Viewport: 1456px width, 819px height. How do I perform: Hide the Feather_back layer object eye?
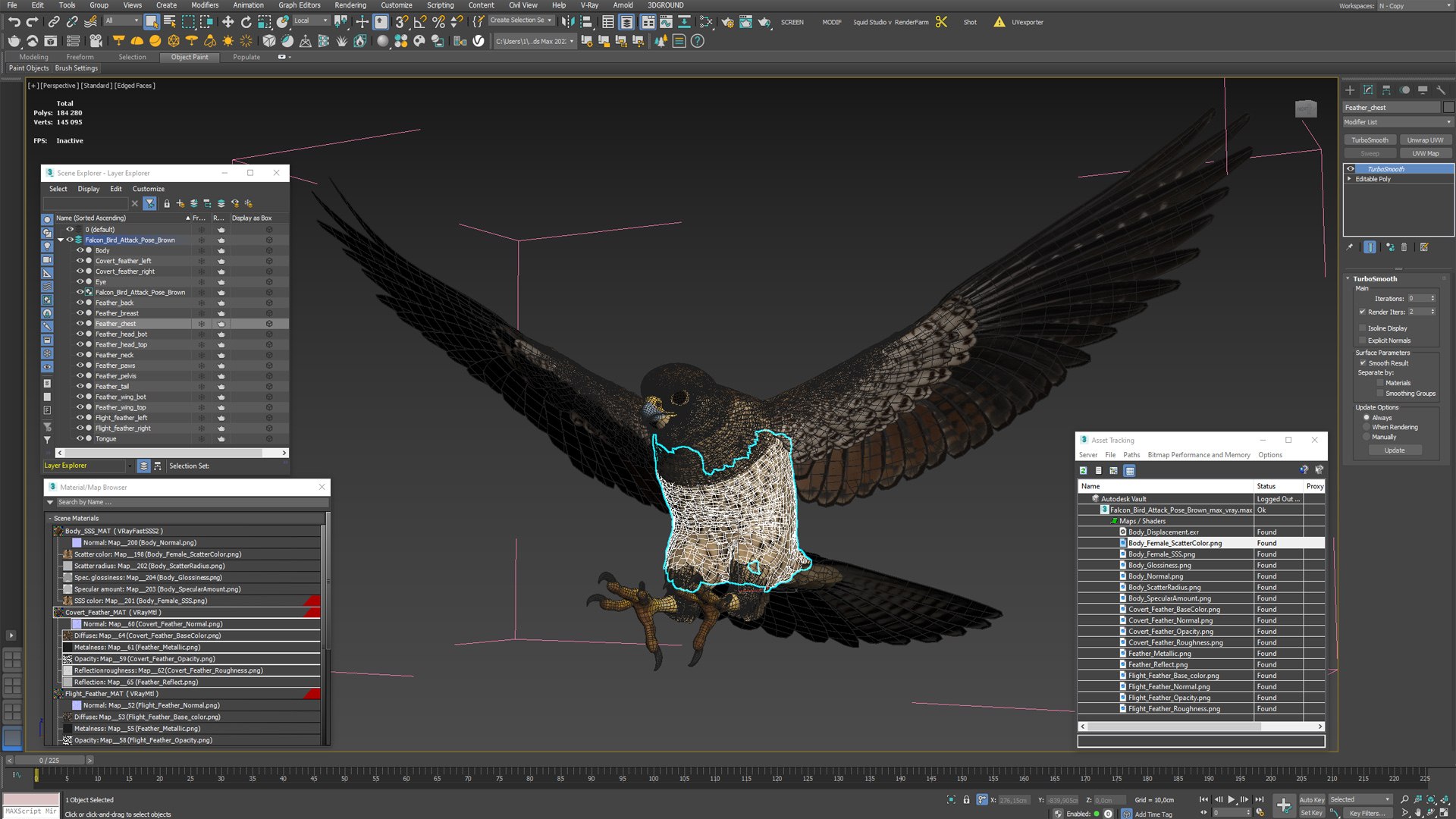80,303
